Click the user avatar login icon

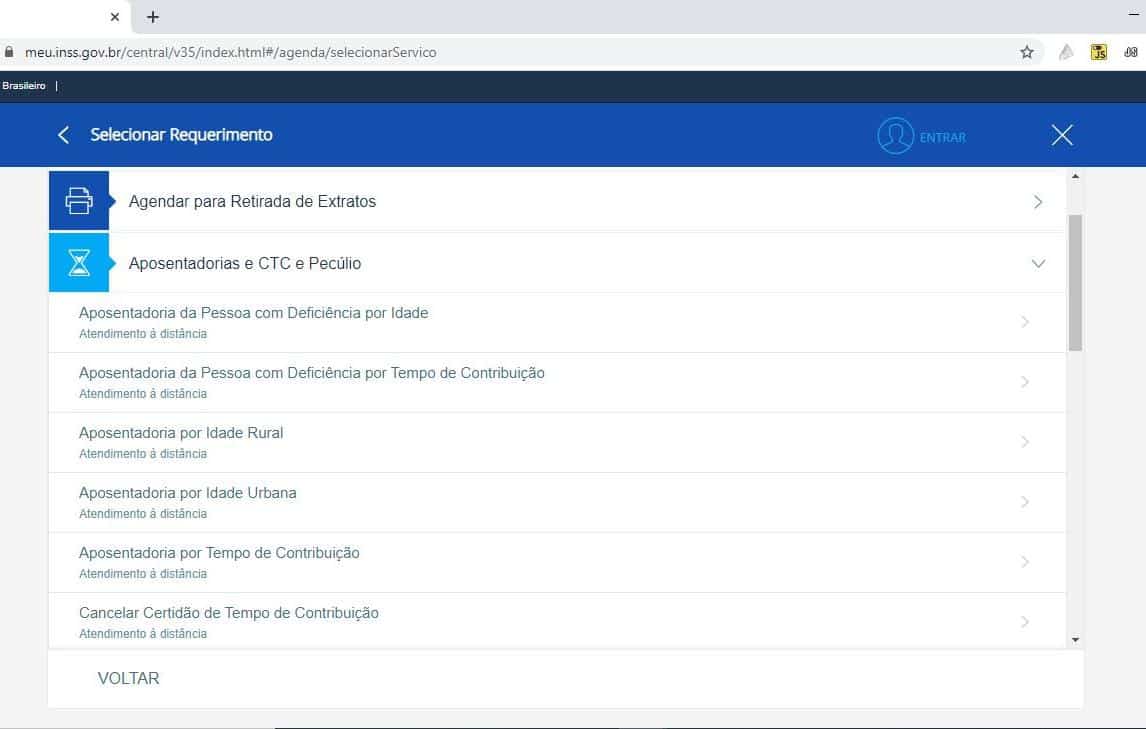[895, 135]
